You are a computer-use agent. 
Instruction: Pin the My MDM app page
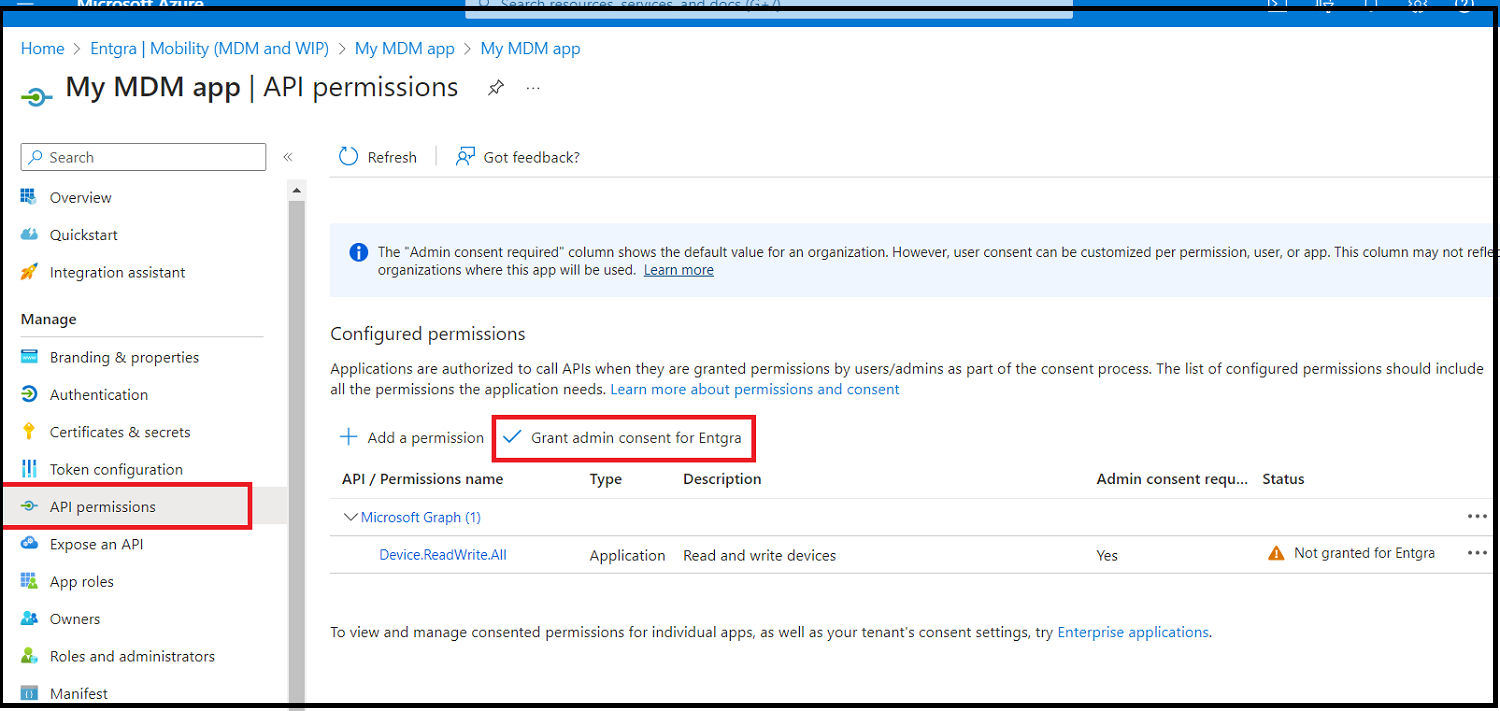(495, 88)
